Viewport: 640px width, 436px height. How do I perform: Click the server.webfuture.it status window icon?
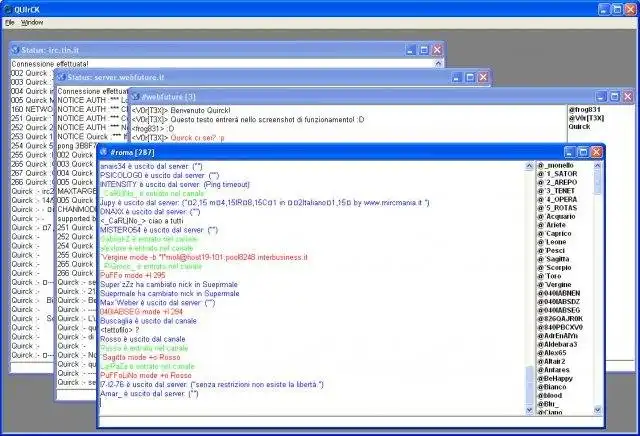[x=61, y=77]
